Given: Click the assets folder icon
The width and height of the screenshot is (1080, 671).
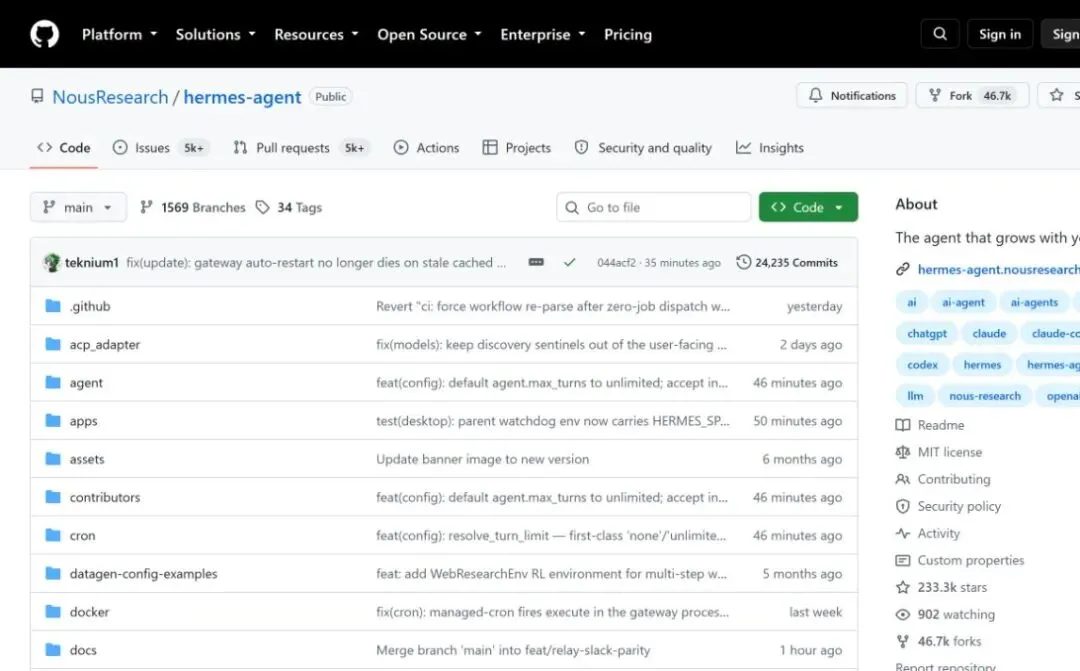Looking at the screenshot, I should tap(53, 459).
